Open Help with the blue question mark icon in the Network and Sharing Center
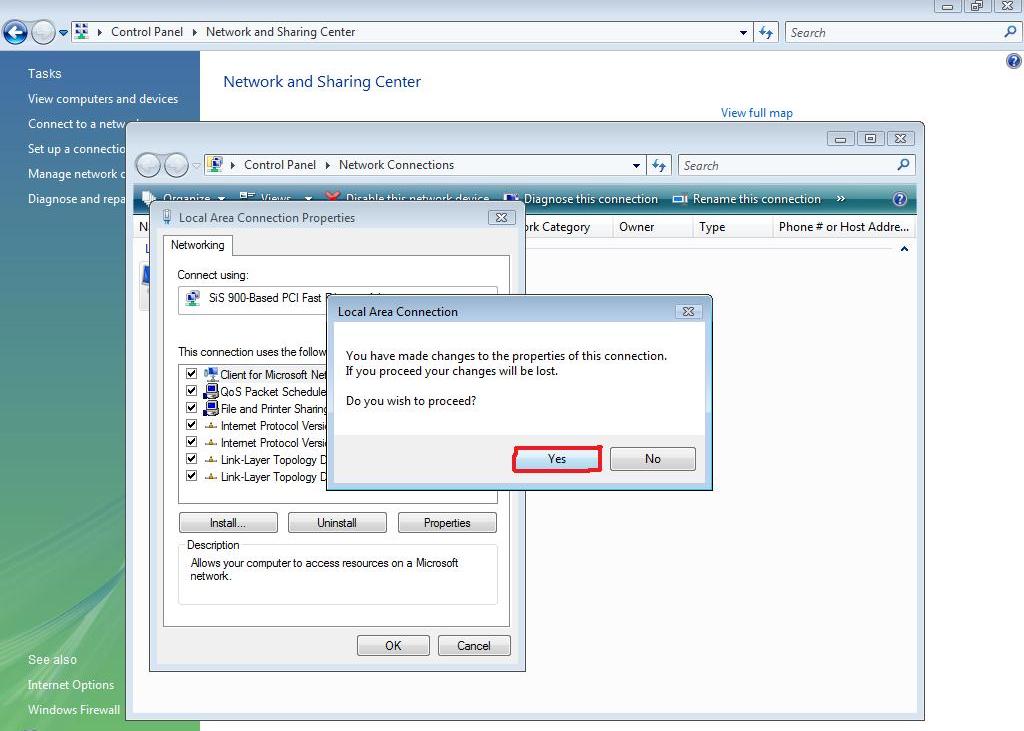The height and width of the screenshot is (731, 1024). [x=1013, y=61]
